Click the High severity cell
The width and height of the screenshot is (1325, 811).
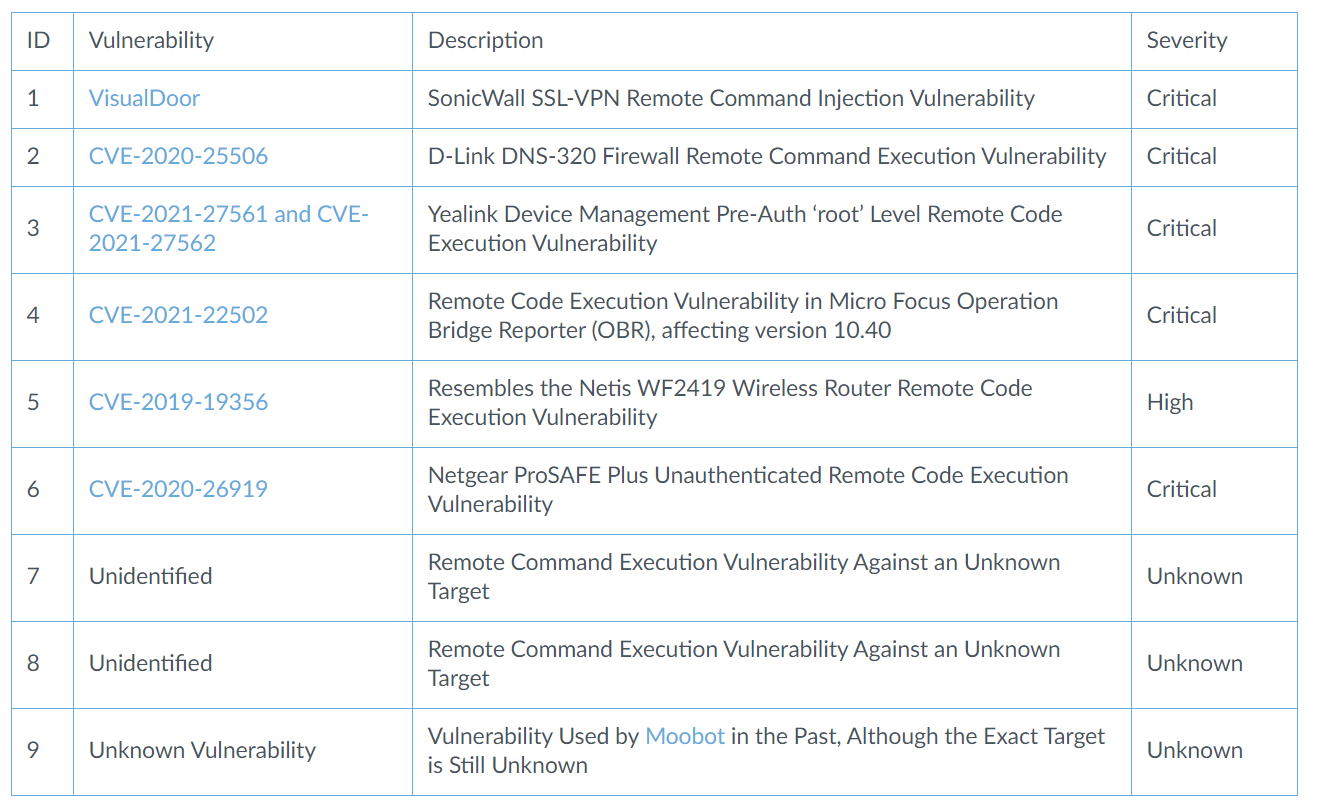coord(1169,402)
